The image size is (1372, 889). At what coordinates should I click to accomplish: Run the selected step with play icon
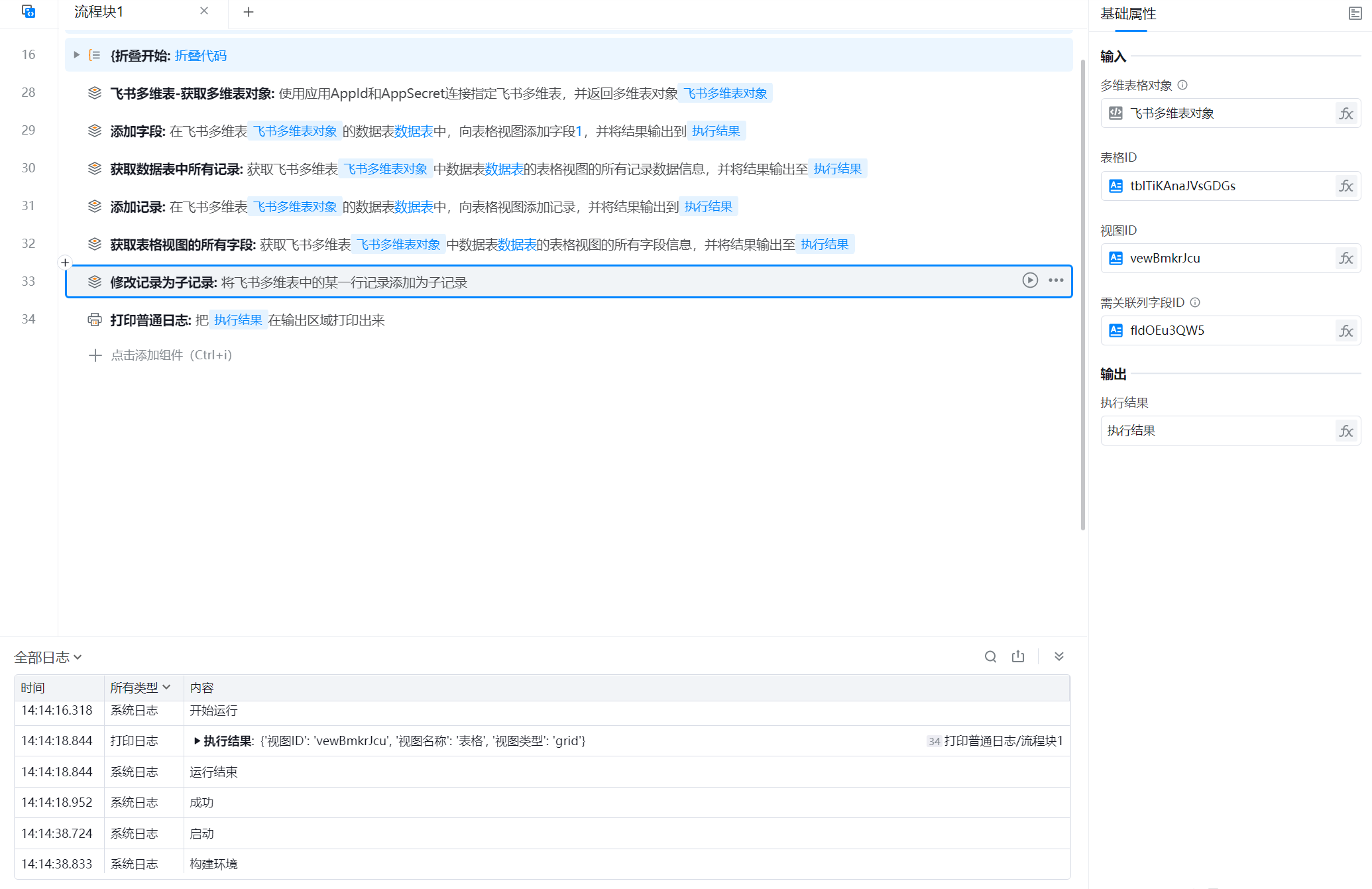1029,280
